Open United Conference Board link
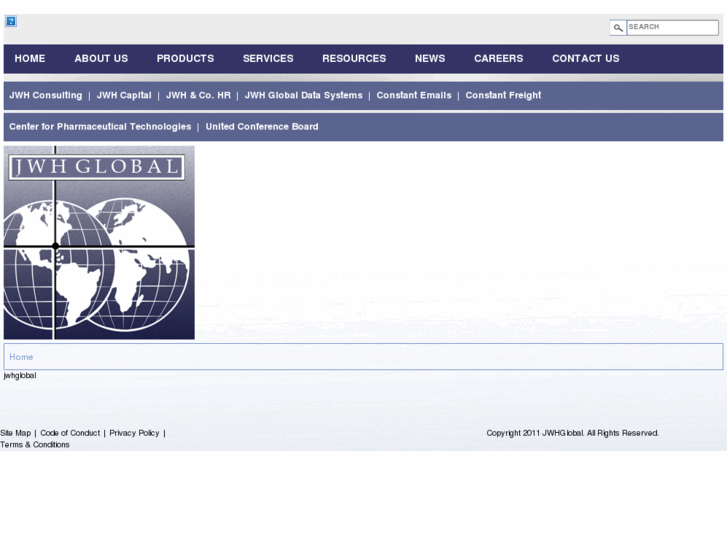 [x=262, y=127]
